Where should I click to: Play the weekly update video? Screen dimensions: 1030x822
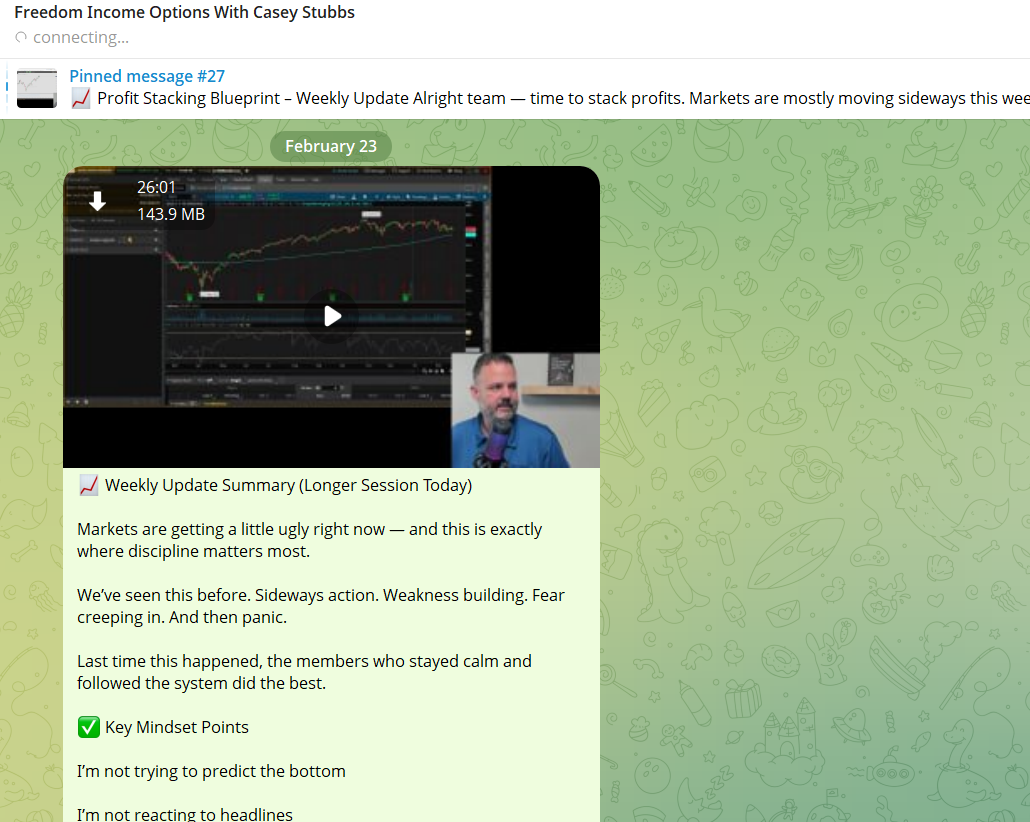(332, 316)
